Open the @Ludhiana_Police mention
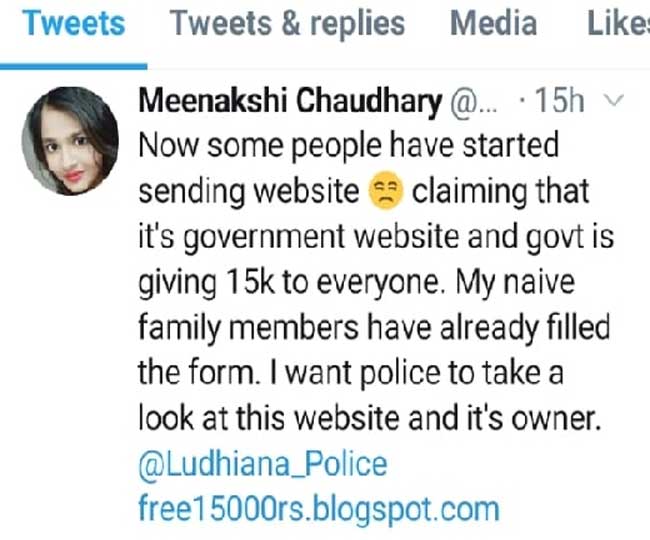This screenshot has width=650, height=540. click(262, 464)
